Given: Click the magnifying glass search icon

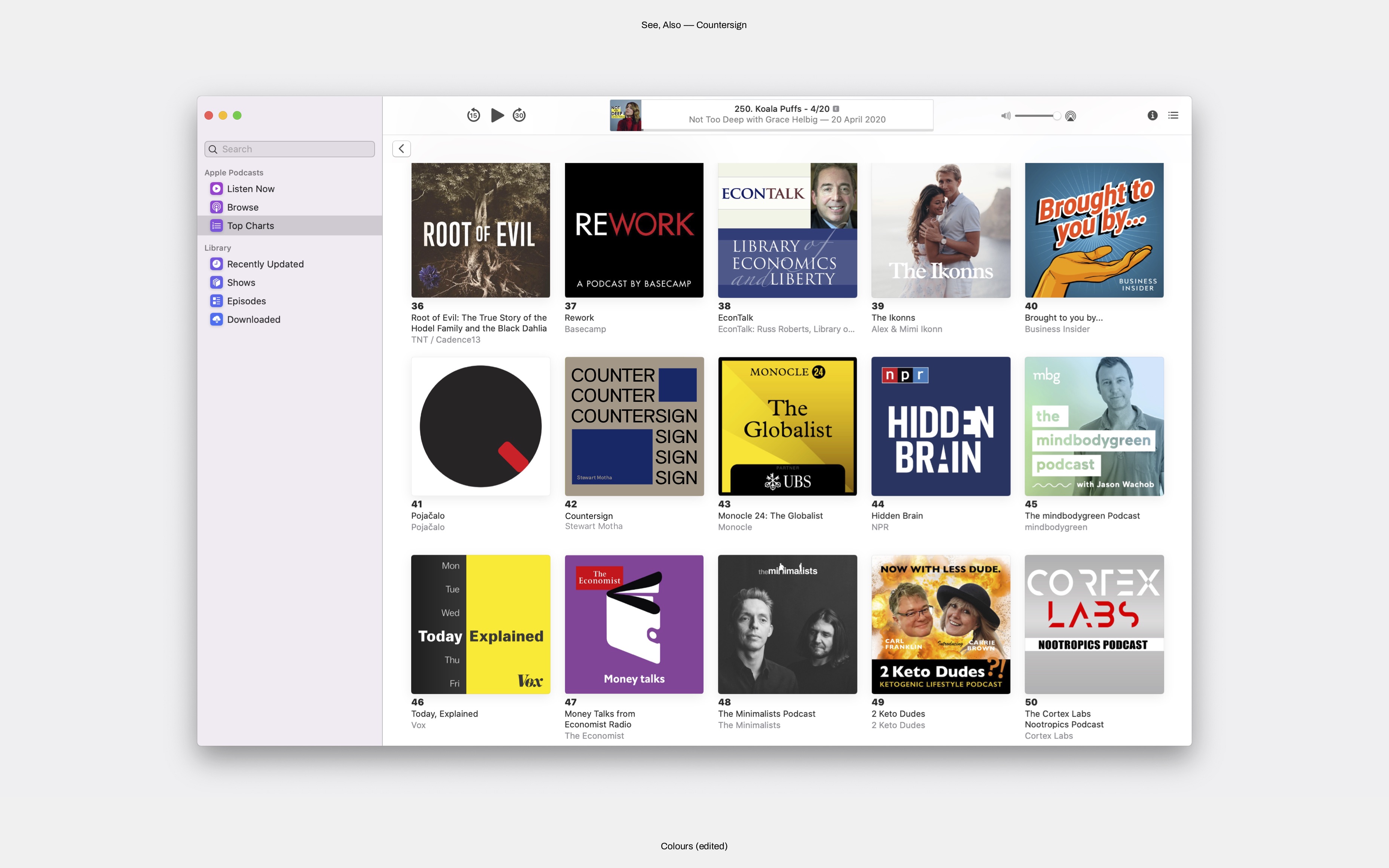Looking at the screenshot, I should [213, 149].
